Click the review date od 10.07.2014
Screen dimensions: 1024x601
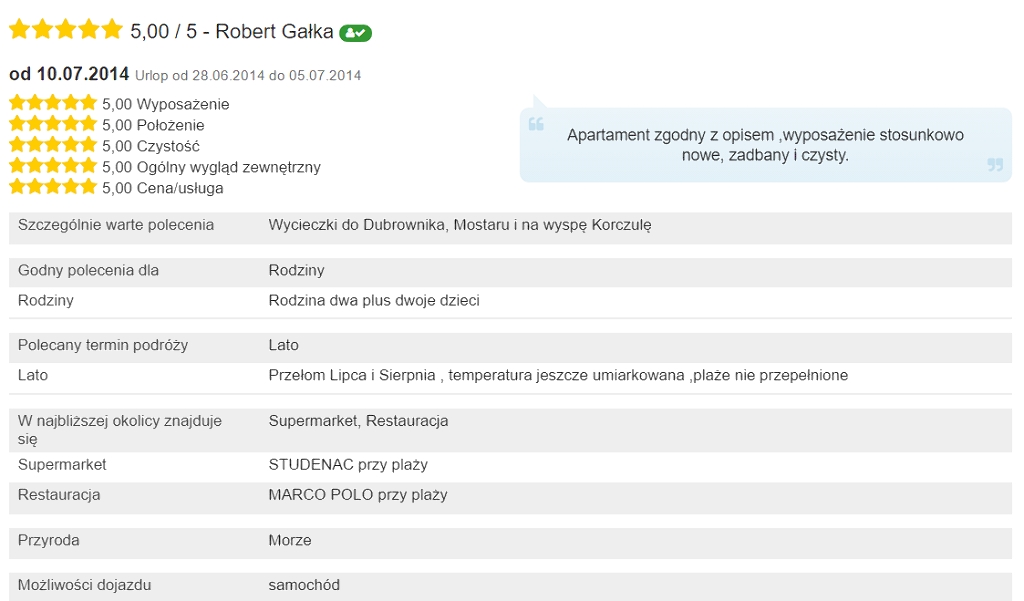pyautogui.click(x=69, y=74)
